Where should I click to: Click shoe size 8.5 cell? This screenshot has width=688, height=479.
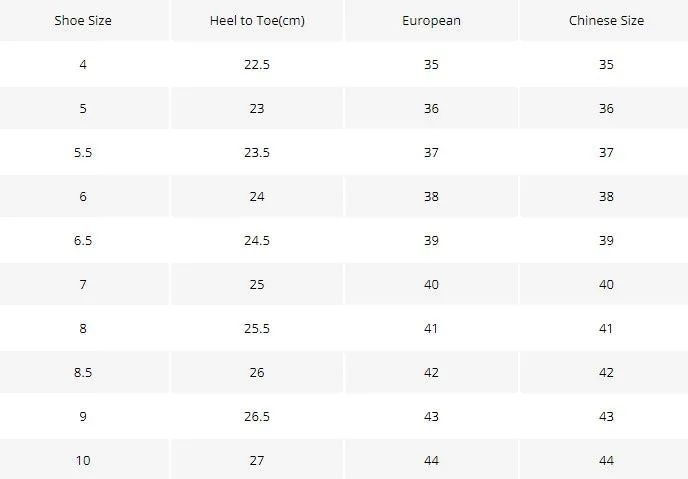pyautogui.click(x=83, y=372)
